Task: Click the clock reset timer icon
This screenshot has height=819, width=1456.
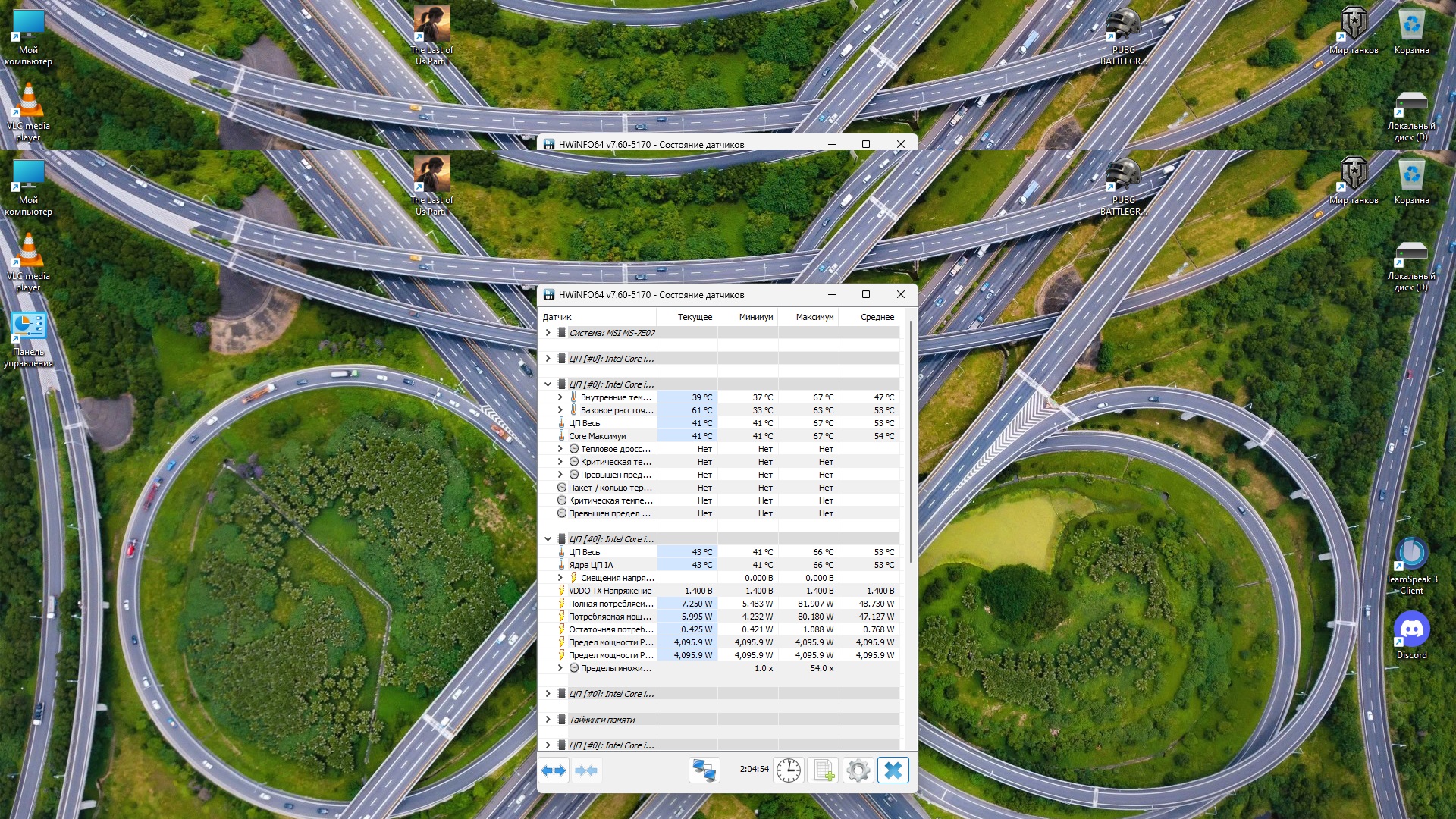Action: pyautogui.click(x=789, y=771)
